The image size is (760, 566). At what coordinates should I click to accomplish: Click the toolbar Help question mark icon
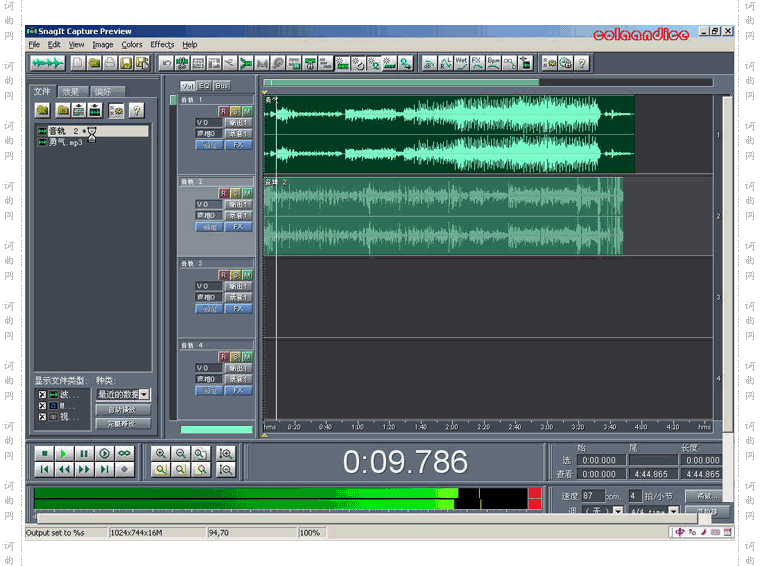(582, 63)
